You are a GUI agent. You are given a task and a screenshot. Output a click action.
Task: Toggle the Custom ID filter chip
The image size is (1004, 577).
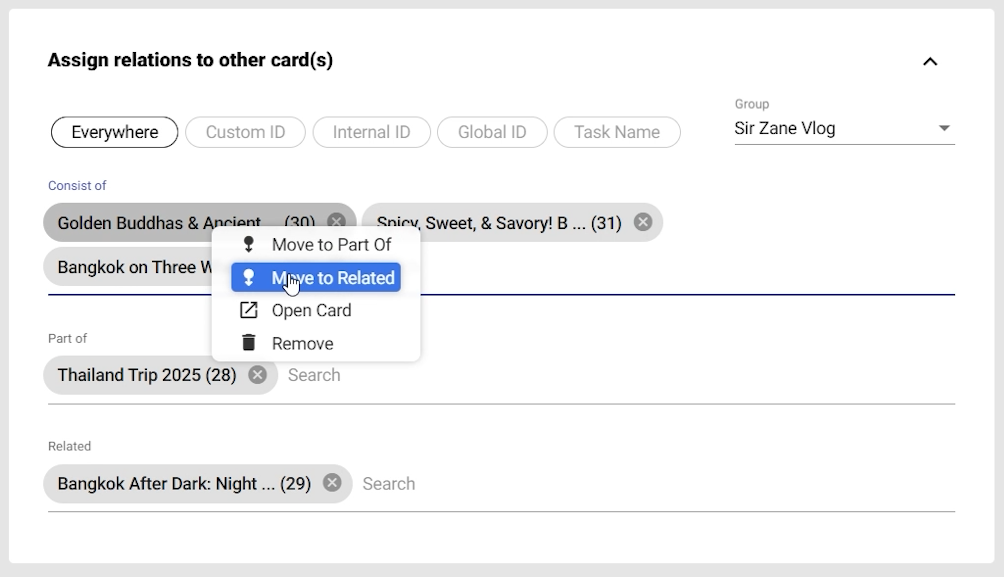[x=245, y=132]
